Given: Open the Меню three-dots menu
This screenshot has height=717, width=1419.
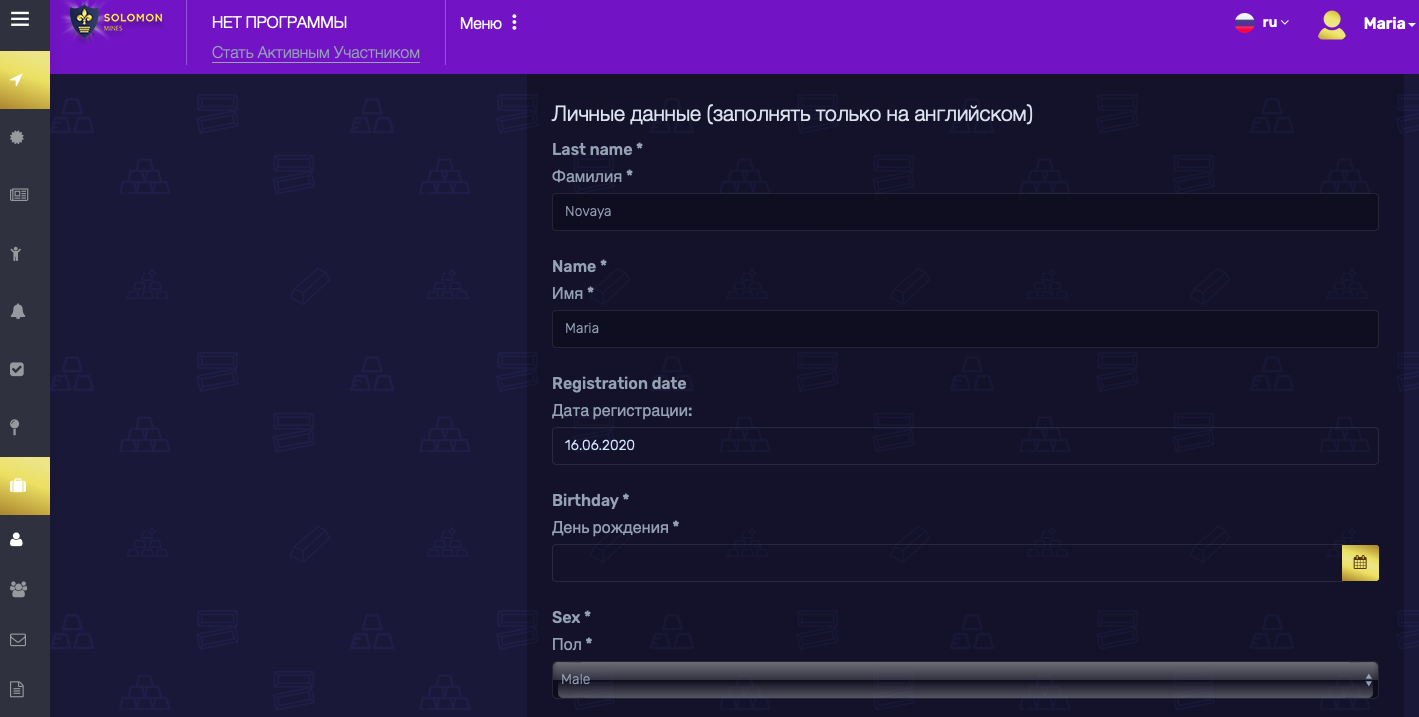Looking at the screenshot, I should click(490, 23).
